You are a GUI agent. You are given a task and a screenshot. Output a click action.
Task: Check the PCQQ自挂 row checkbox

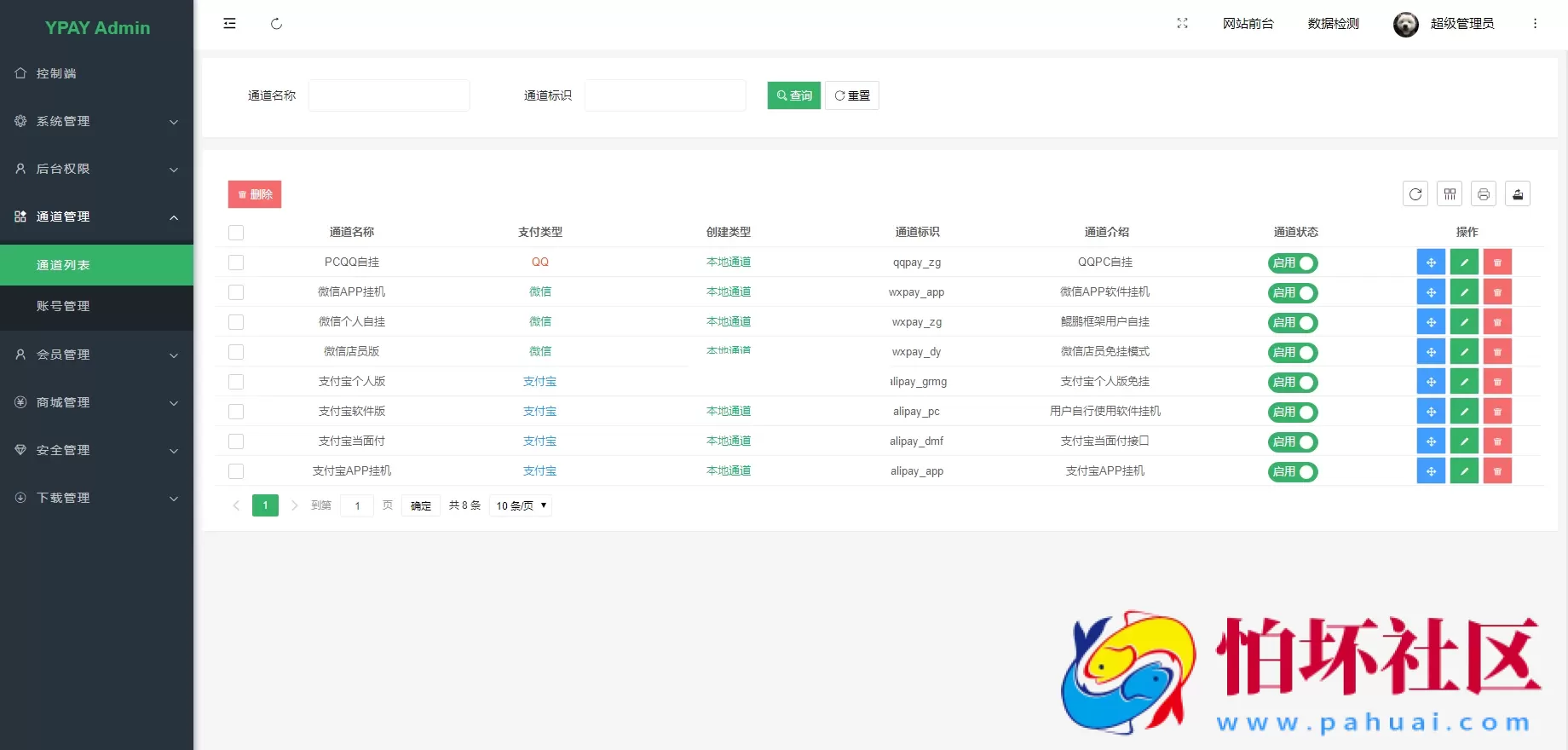pyautogui.click(x=236, y=262)
